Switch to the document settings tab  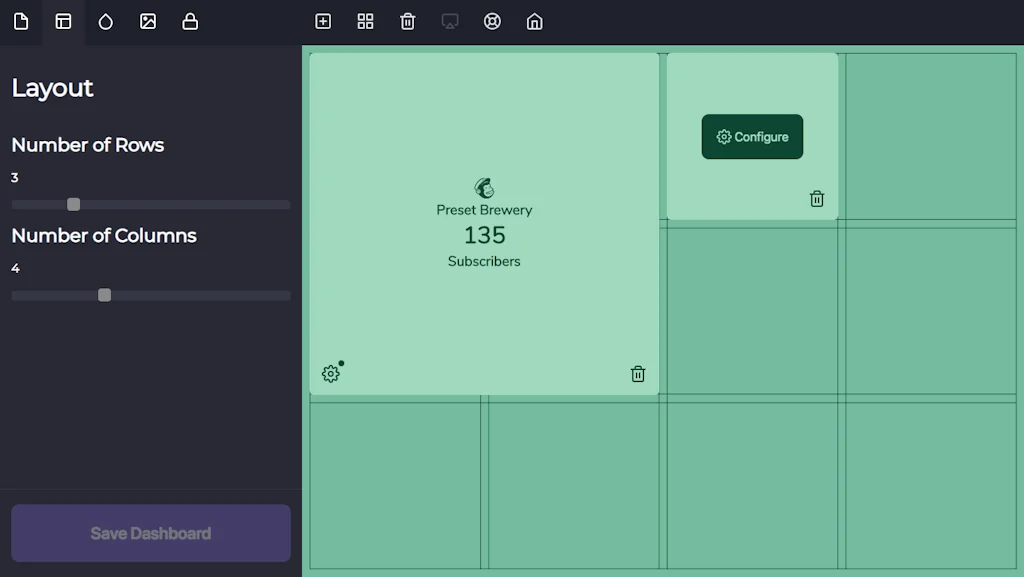(x=21, y=22)
